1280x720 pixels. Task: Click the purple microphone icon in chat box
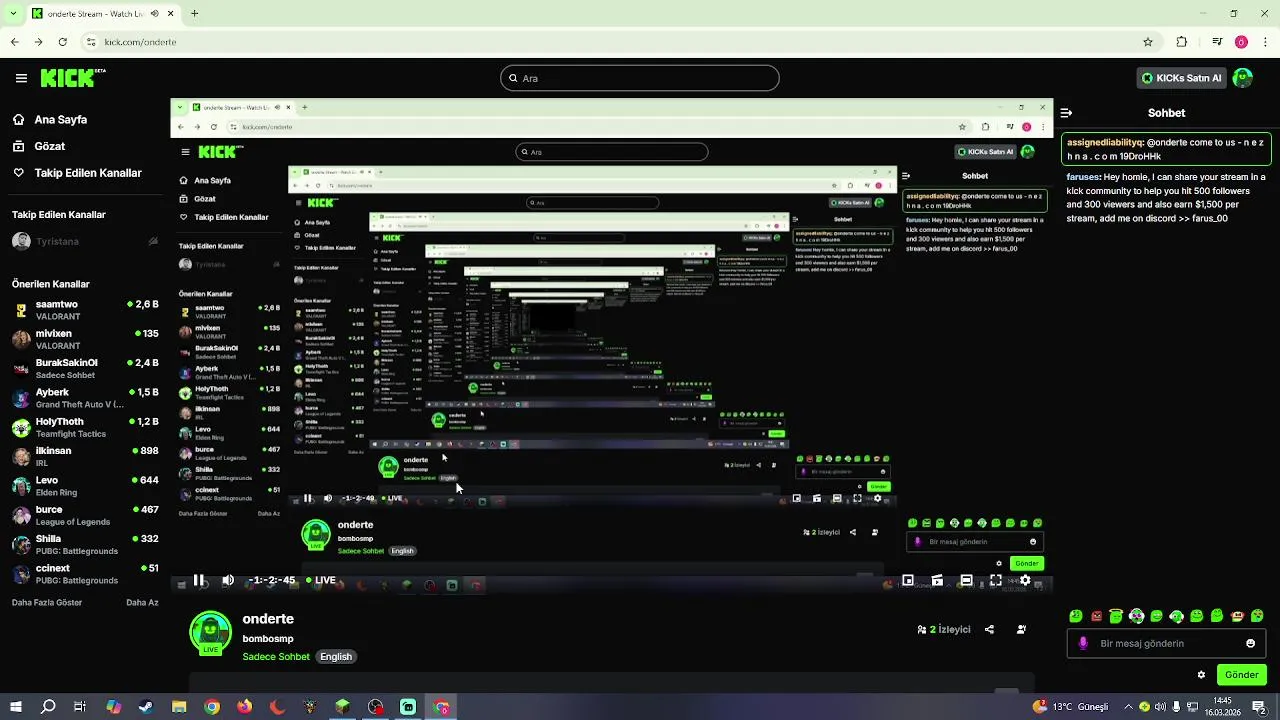(x=1083, y=644)
